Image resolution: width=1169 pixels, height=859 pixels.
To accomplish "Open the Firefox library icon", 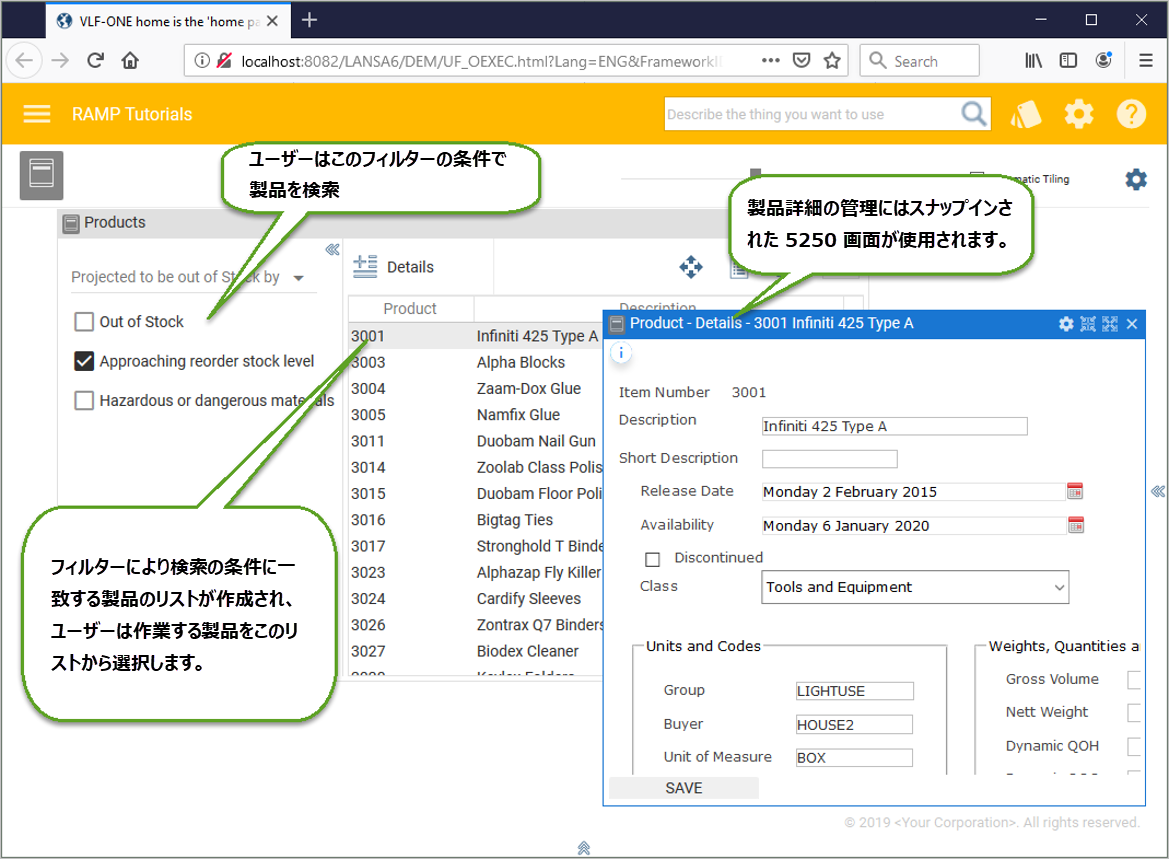I will 1033,60.
